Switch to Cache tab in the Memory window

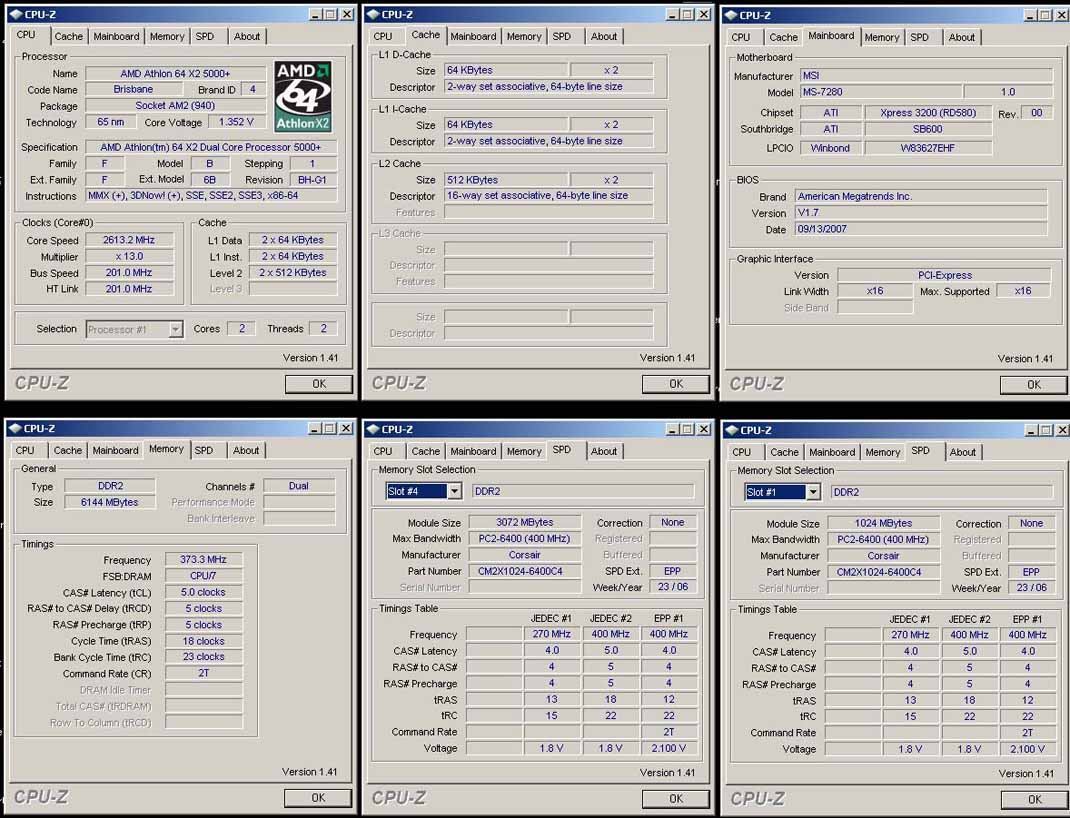pyautogui.click(x=68, y=450)
